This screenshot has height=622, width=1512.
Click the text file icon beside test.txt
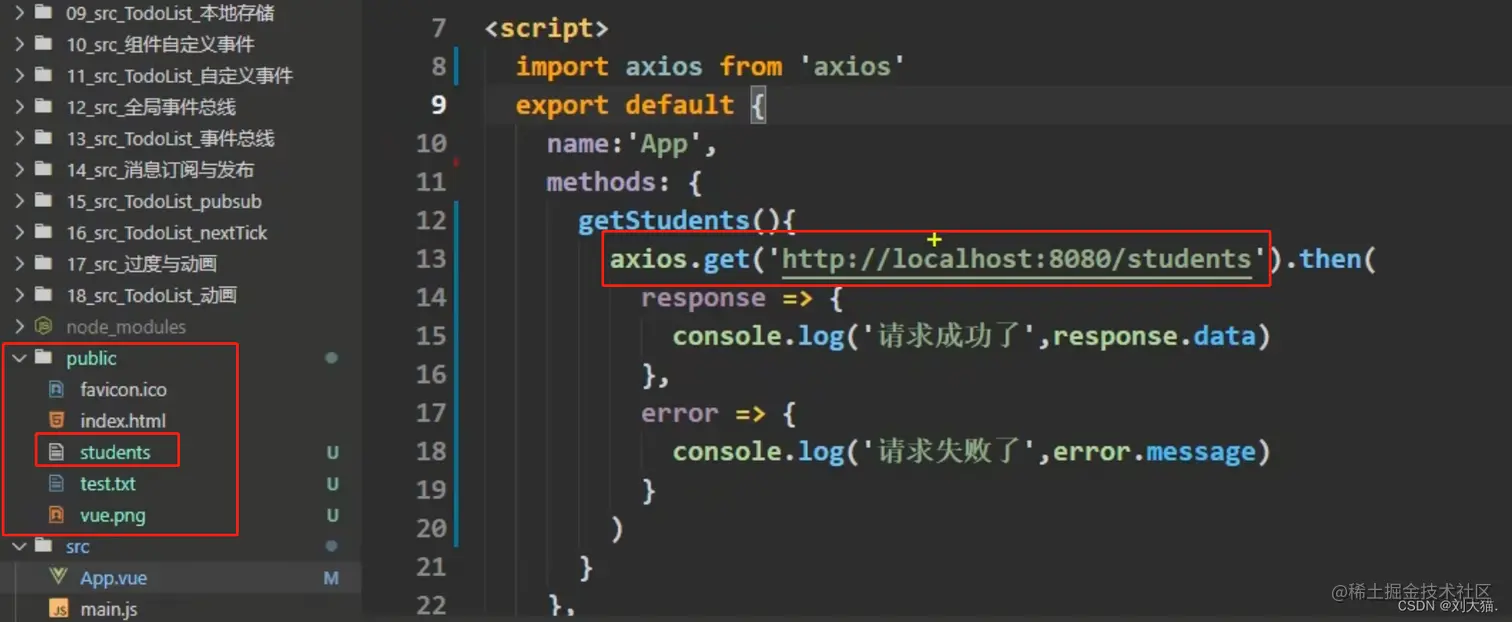coord(57,483)
